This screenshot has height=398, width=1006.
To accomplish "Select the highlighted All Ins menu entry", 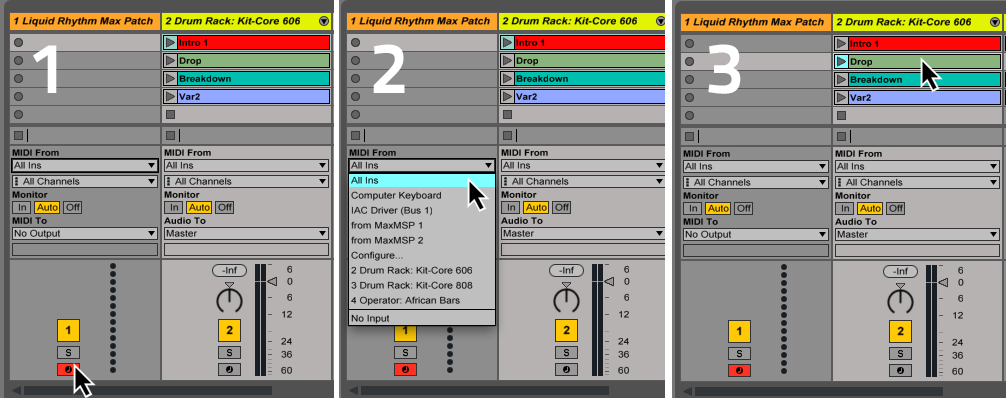I will point(422,180).
